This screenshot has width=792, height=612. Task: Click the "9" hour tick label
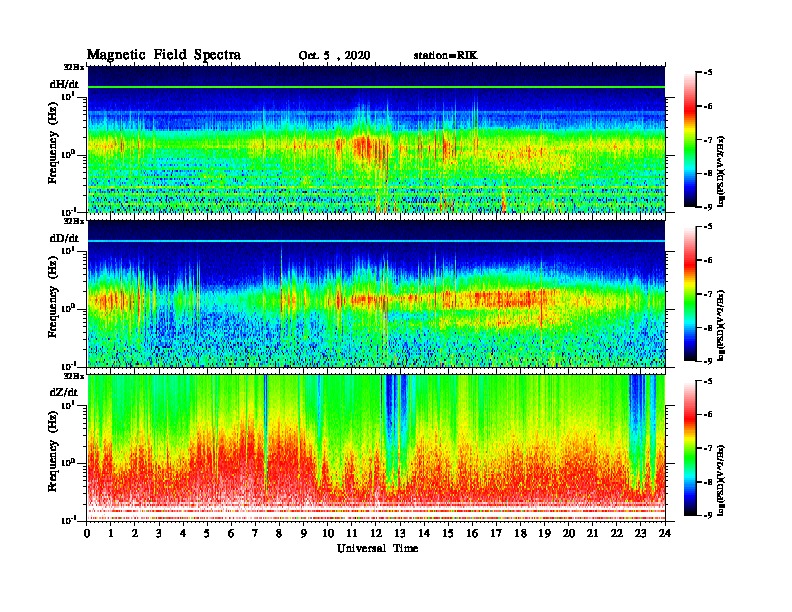tap(304, 533)
